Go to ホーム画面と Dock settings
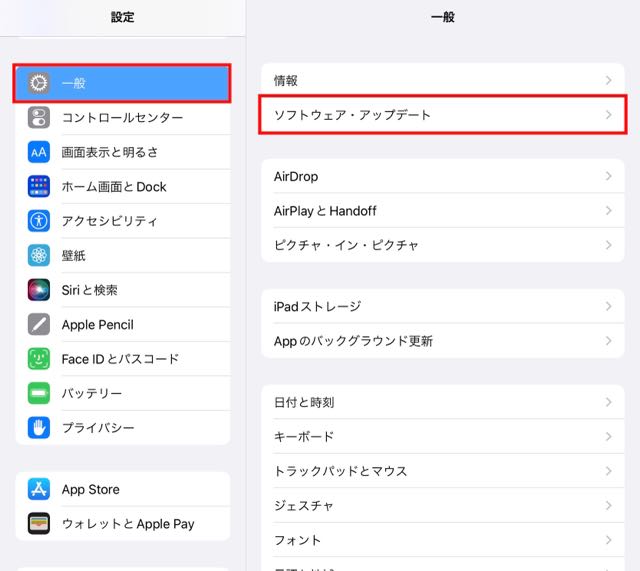This screenshot has width=640, height=571. pos(122,187)
